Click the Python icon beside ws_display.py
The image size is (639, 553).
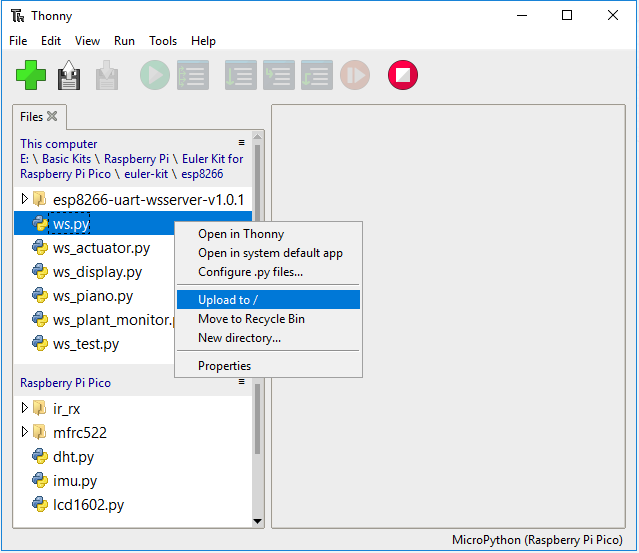(x=40, y=271)
